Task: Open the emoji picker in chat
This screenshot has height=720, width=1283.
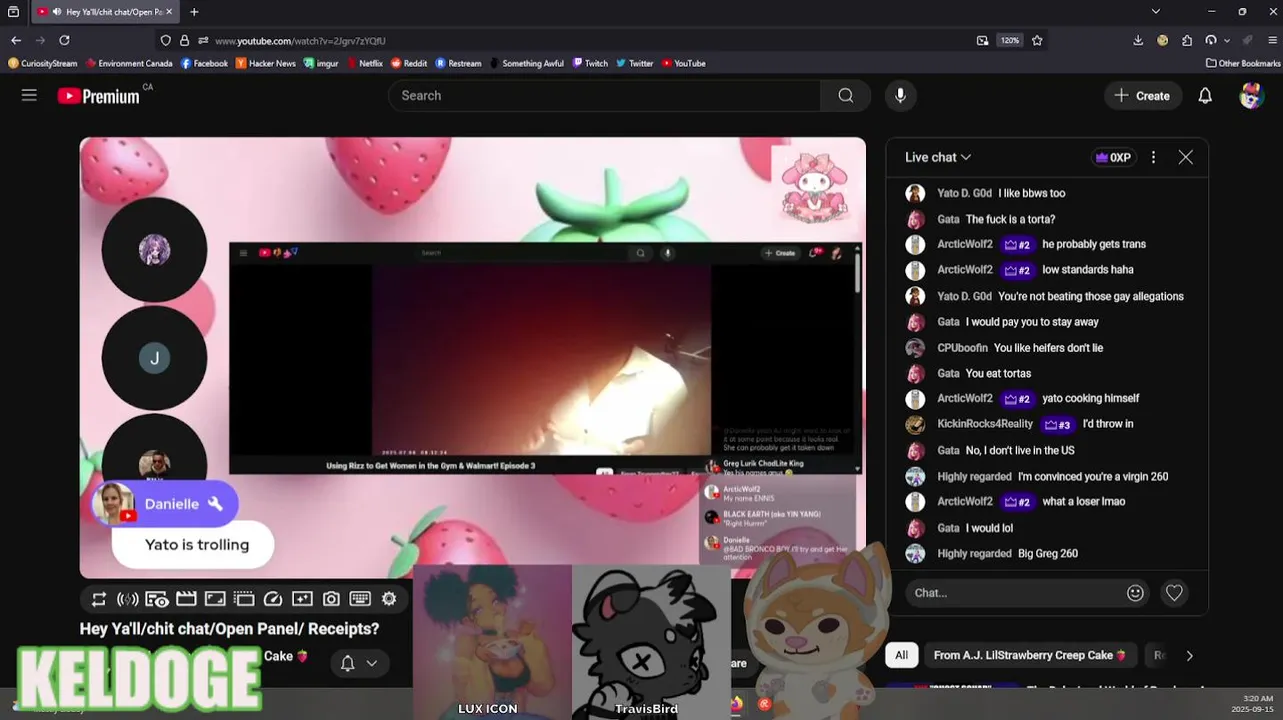Action: [1135, 593]
